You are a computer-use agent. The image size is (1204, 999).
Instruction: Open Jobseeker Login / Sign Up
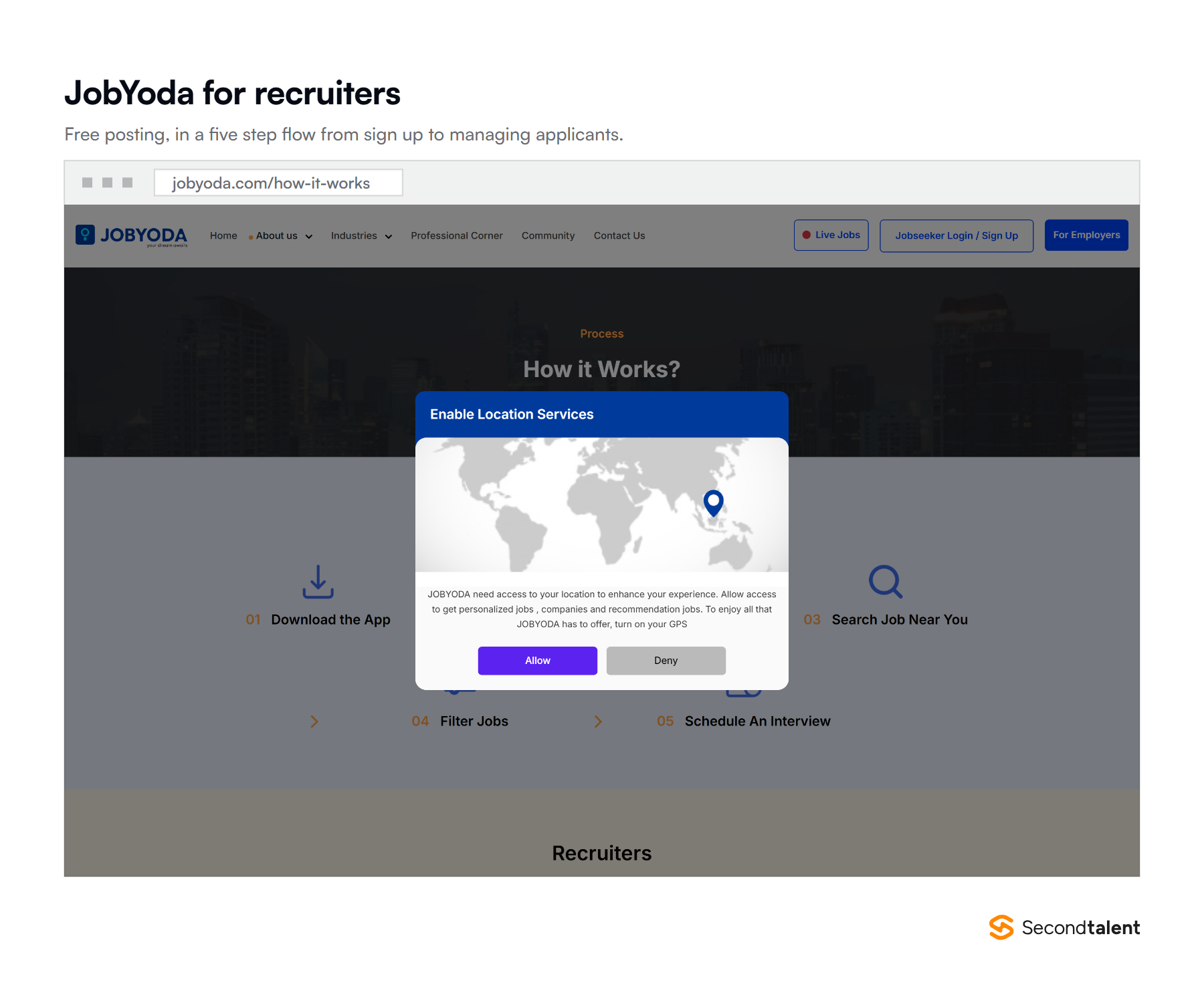[x=957, y=235]
